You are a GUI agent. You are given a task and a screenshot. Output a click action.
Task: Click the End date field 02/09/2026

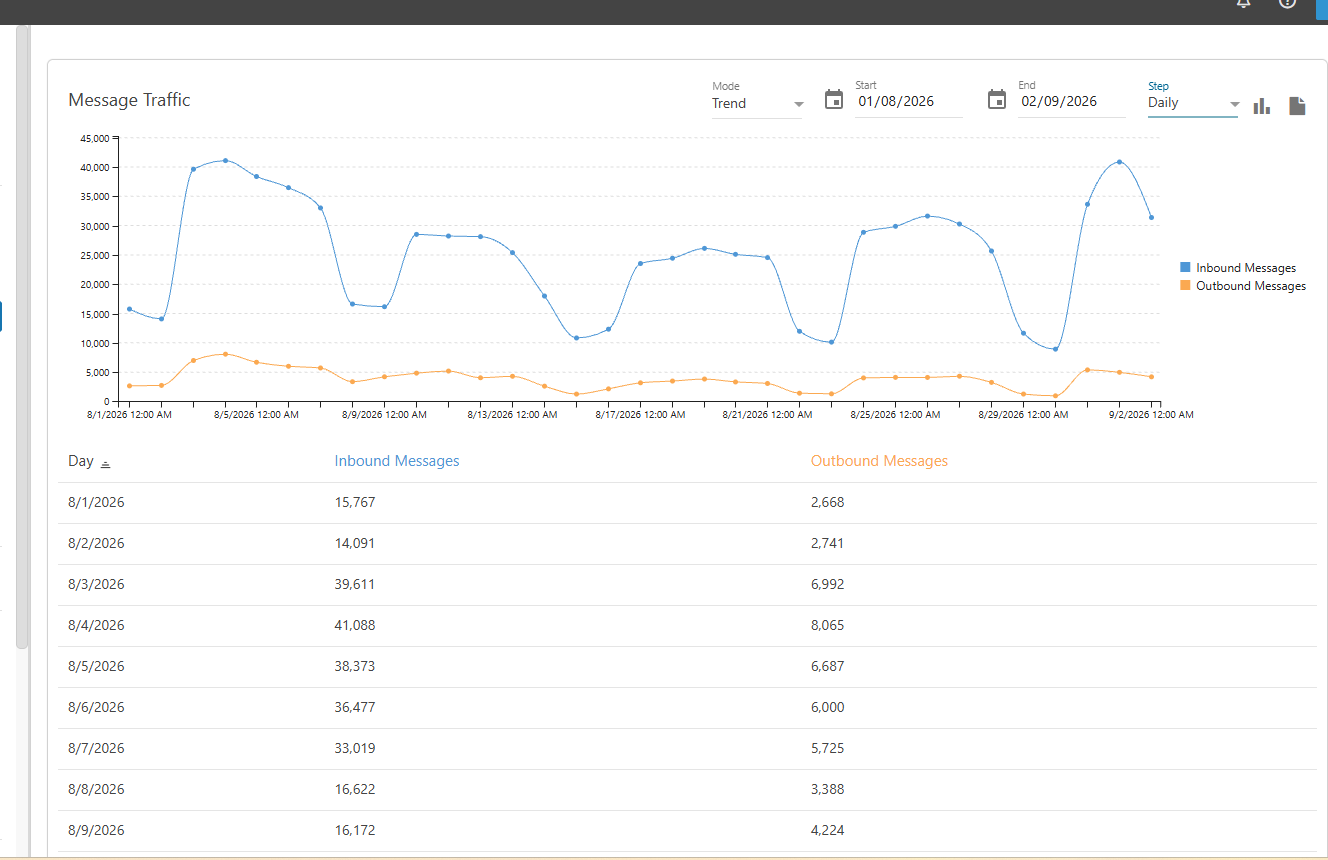point(1071,102)
